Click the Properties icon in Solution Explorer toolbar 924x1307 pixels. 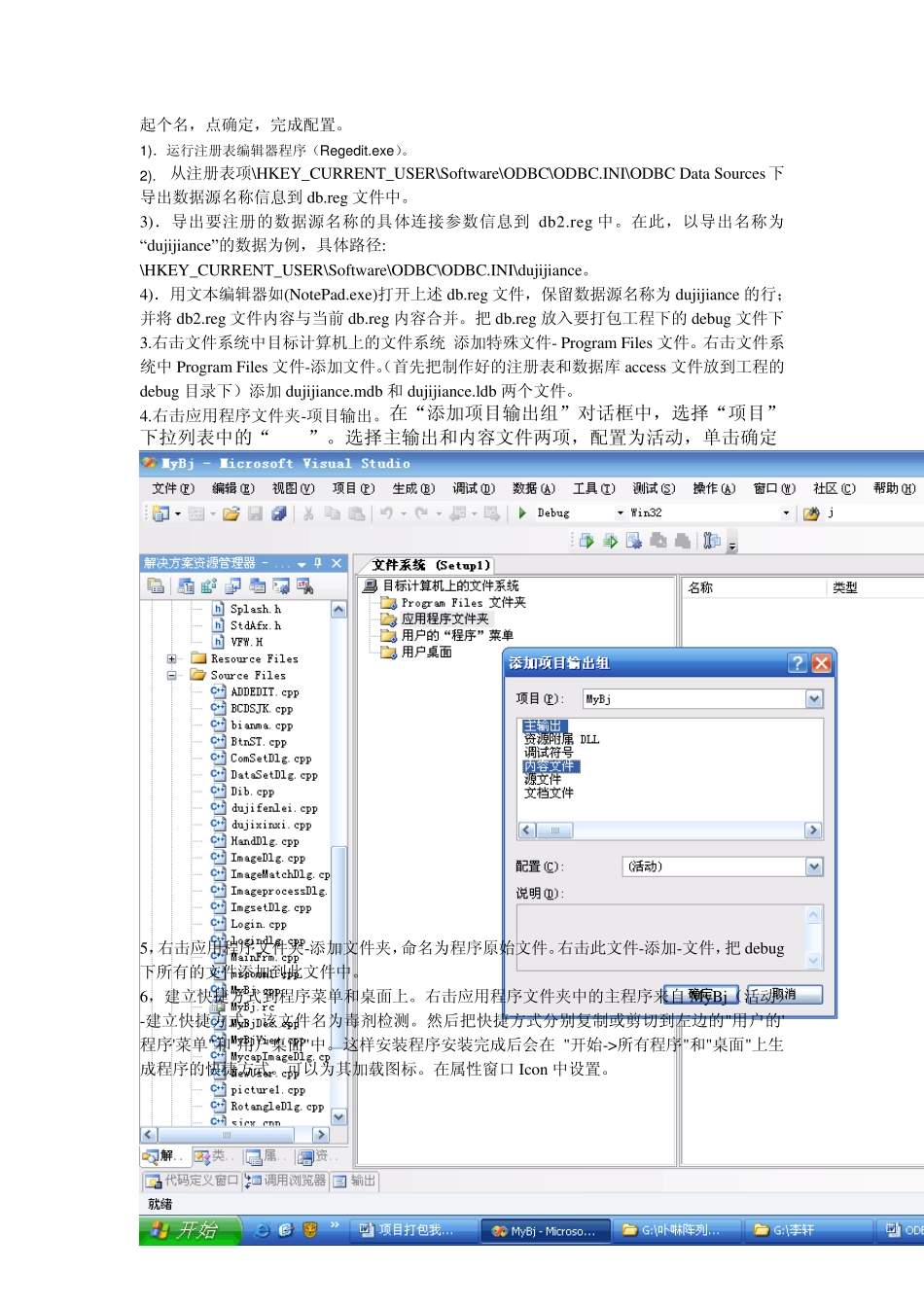[156, 585]
